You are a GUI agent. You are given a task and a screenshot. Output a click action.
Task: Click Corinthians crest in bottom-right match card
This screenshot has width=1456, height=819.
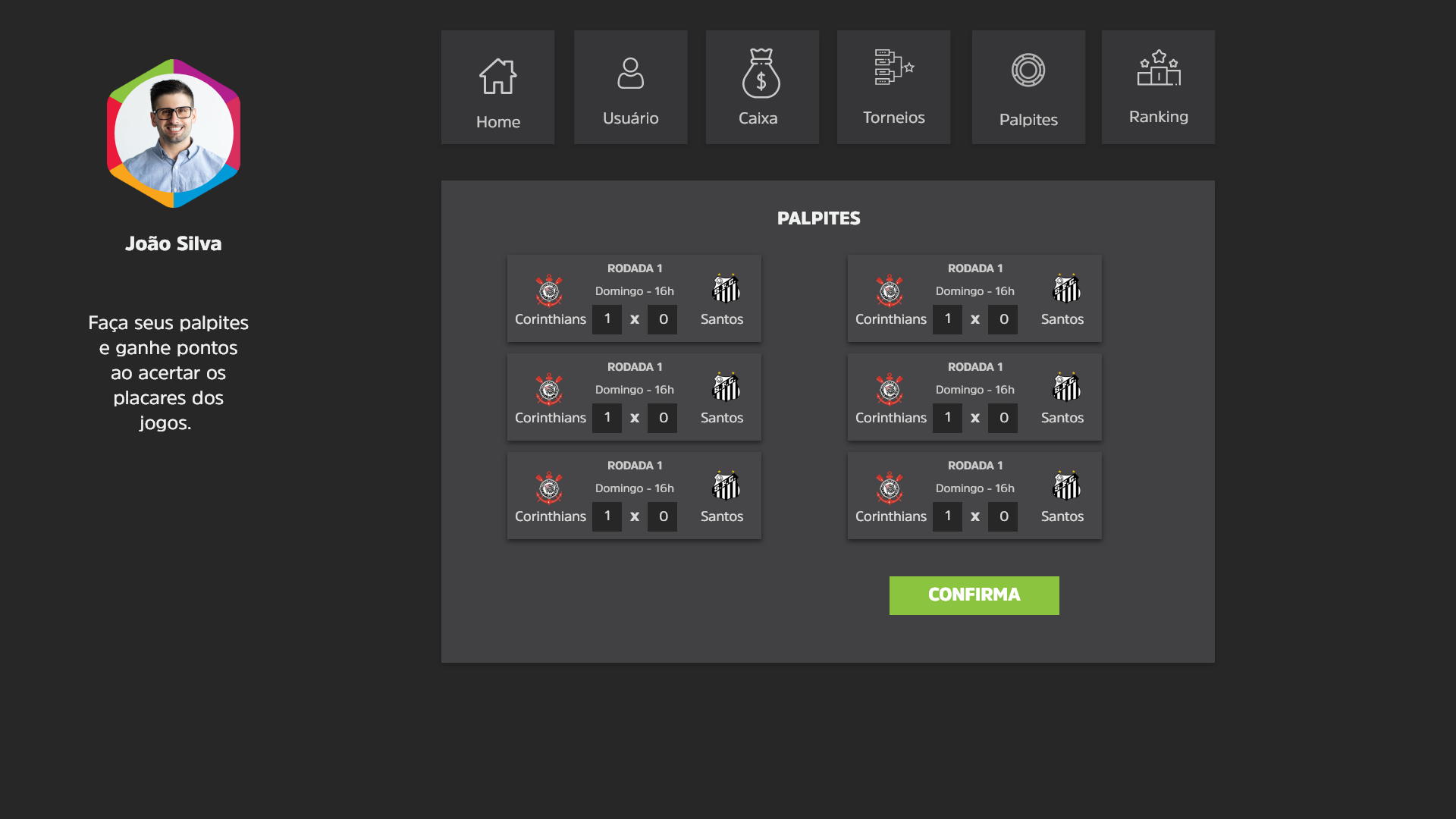[x=890, y=488]
